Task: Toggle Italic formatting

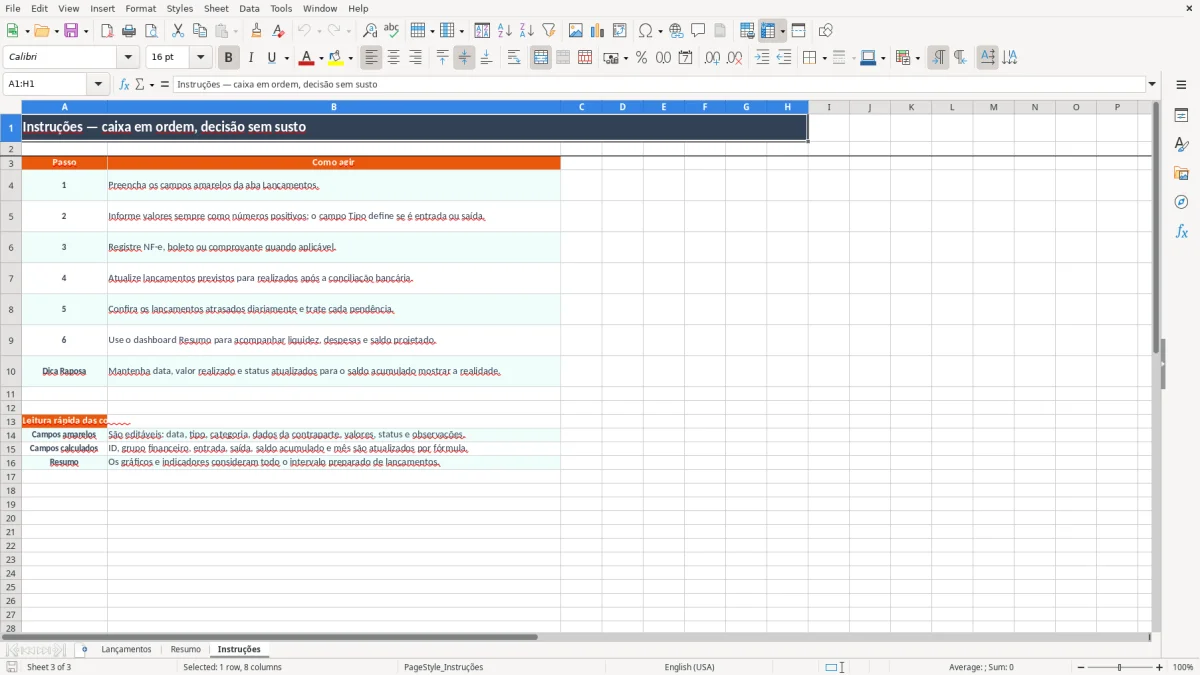Action: pyautogui.click(x=251, y=58)
